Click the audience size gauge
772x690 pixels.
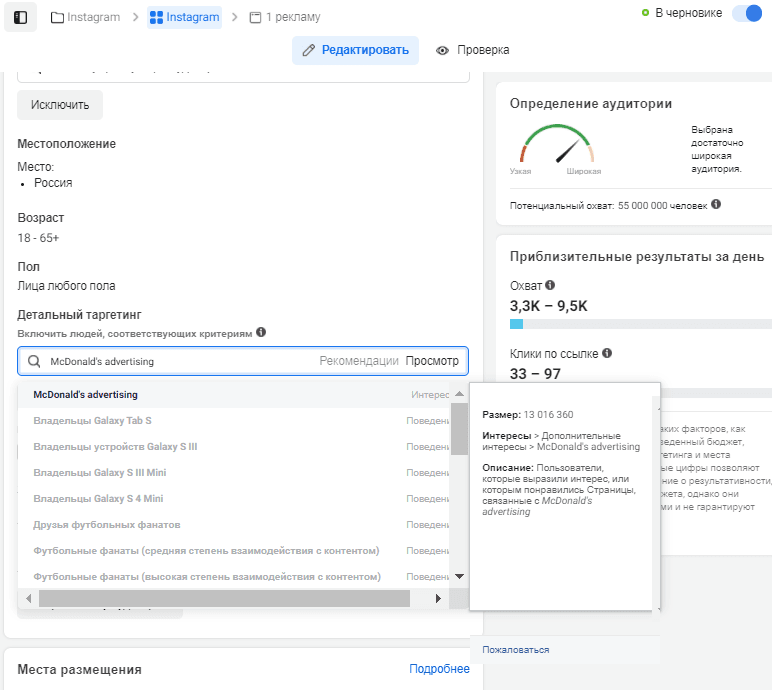557,144
